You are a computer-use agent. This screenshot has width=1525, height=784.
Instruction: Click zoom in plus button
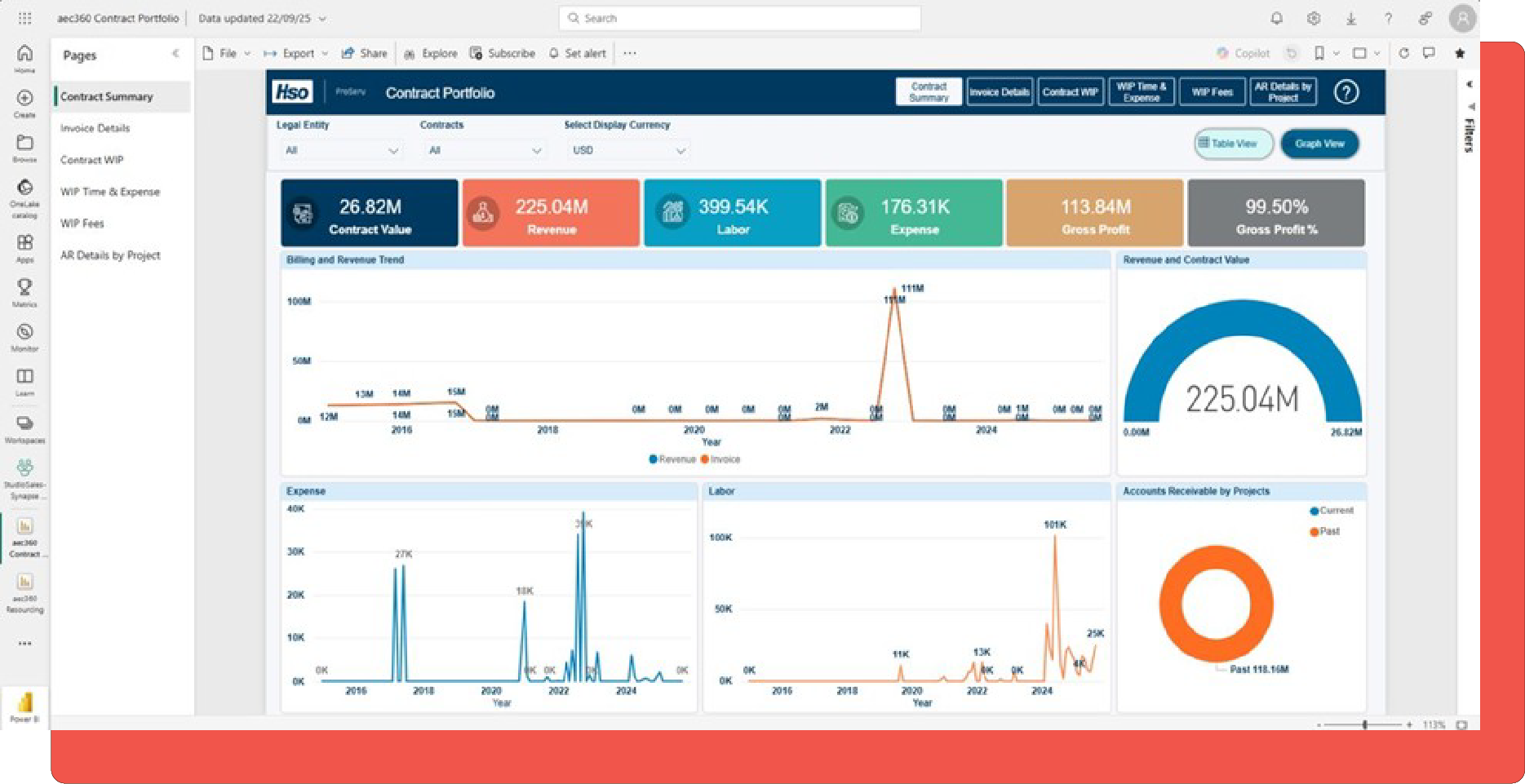(x=1409, y=724)
